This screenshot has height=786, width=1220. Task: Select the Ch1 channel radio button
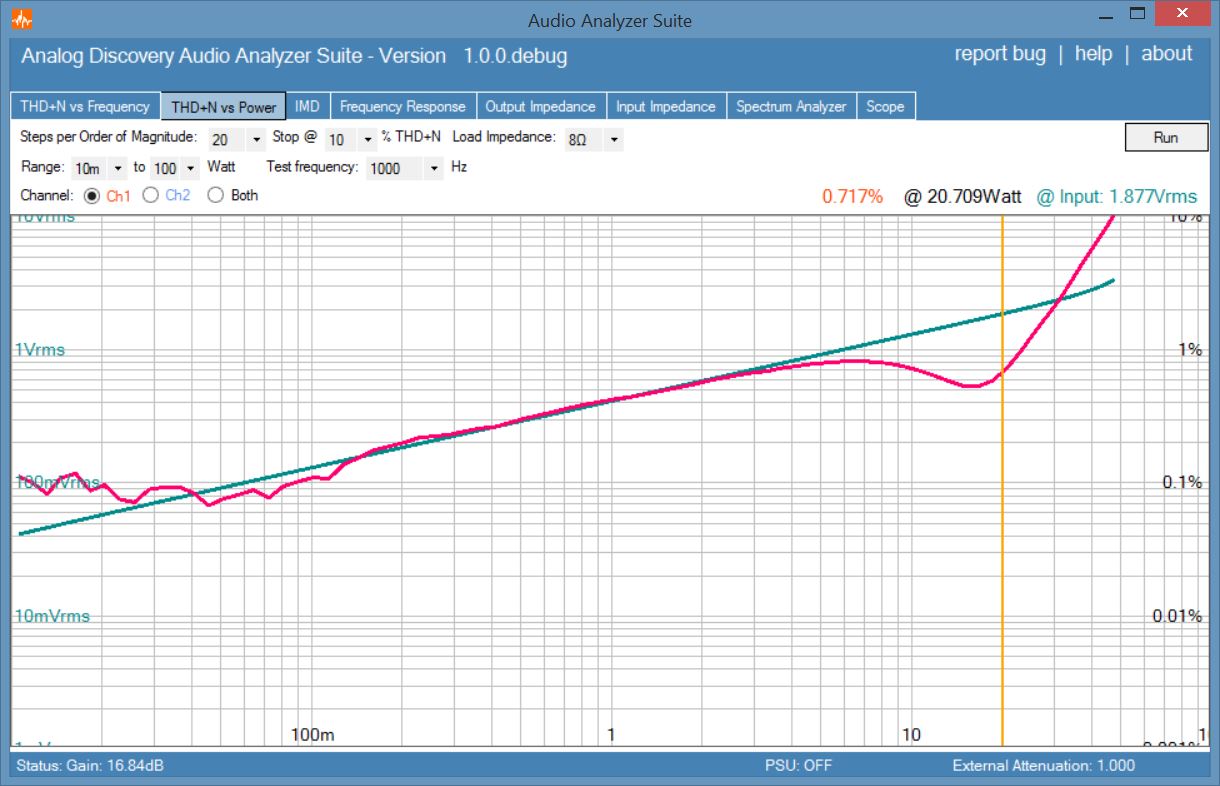tap(93, 196)
